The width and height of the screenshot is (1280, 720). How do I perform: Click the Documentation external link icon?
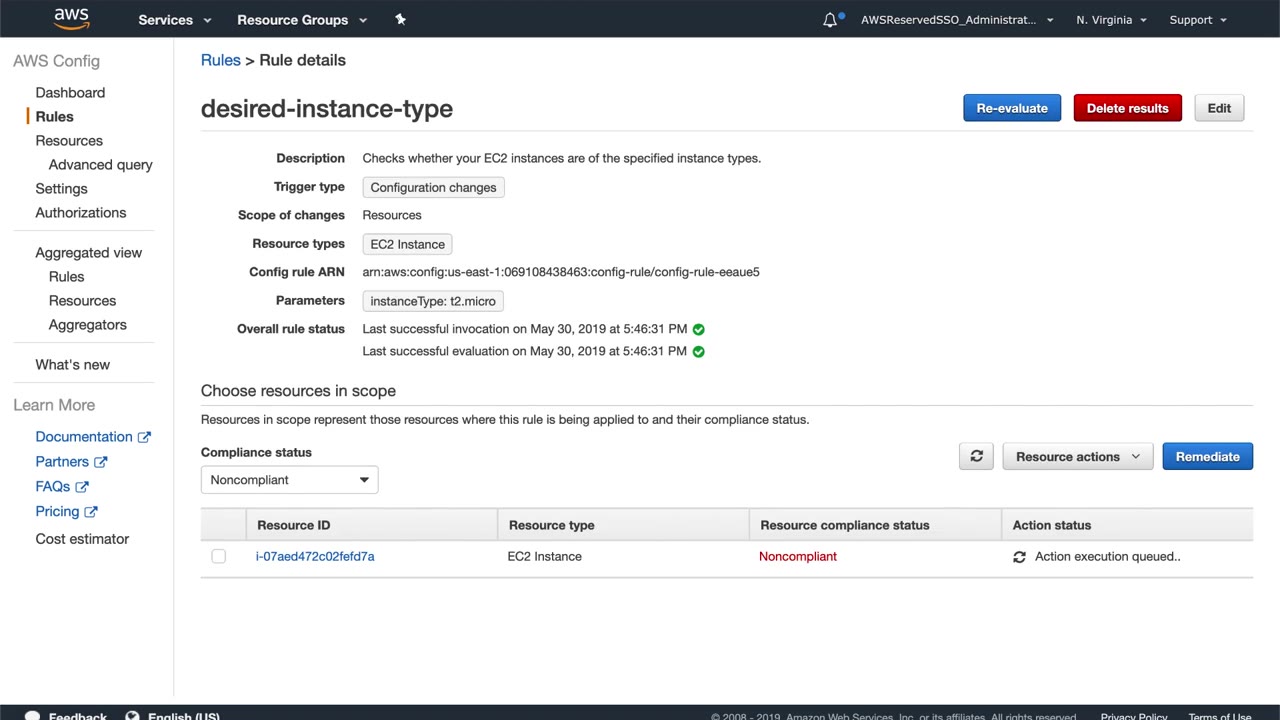(144, 437)
